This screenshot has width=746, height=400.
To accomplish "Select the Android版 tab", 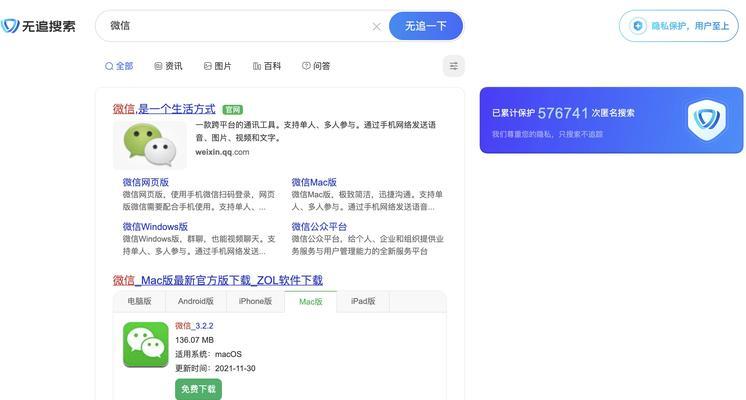I will point(196,302).
